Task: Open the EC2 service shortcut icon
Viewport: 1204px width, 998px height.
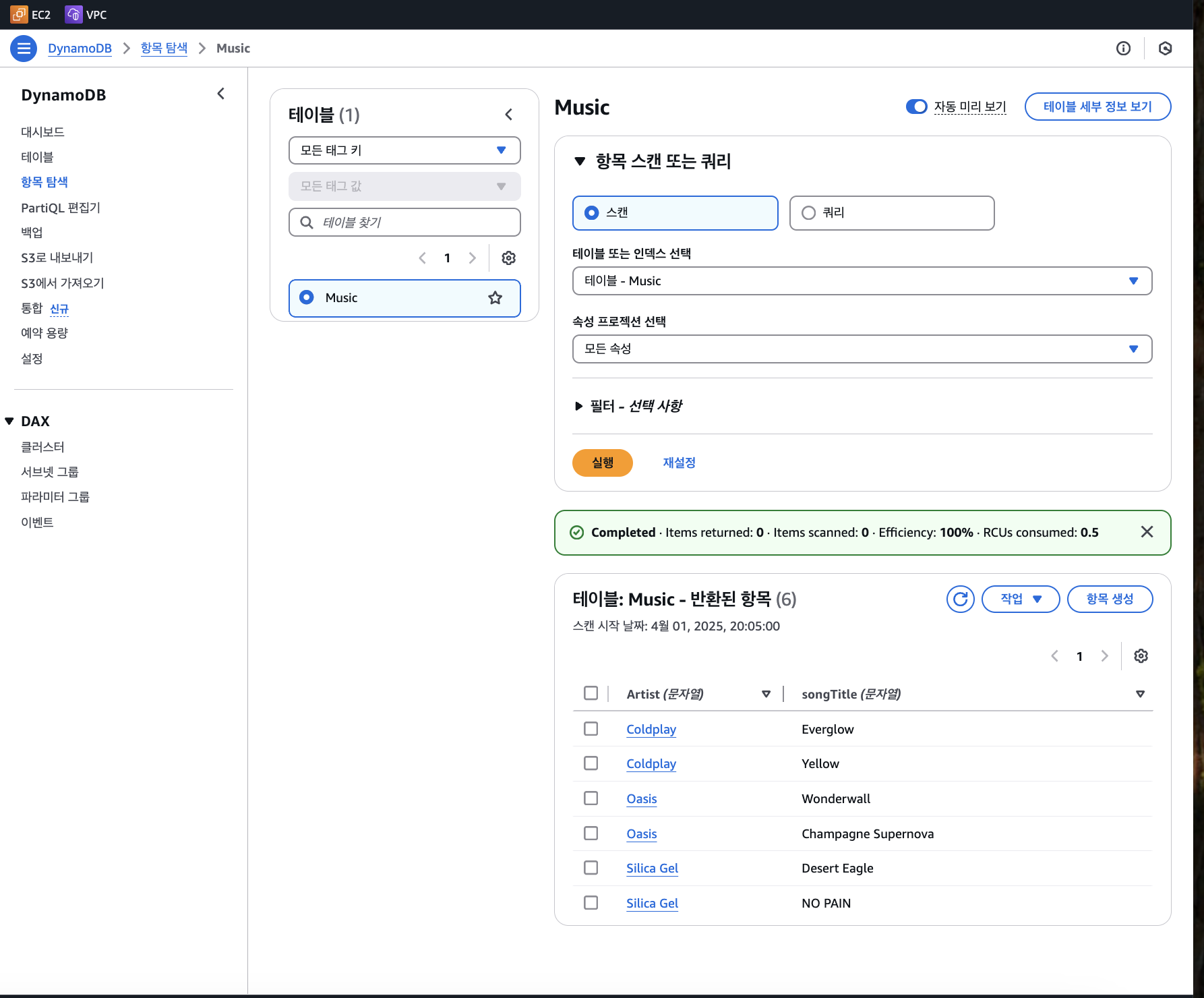Action: pyautogui.click(x=19, y=14)
